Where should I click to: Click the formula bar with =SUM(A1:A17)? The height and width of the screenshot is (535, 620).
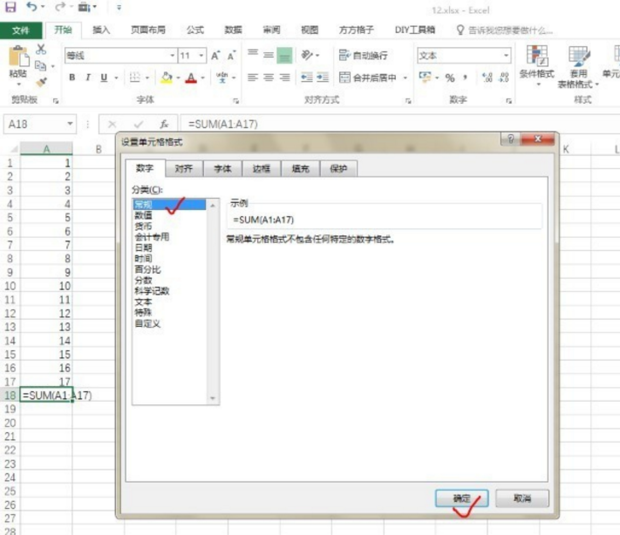pyautogui.click(x=399, y=124)
